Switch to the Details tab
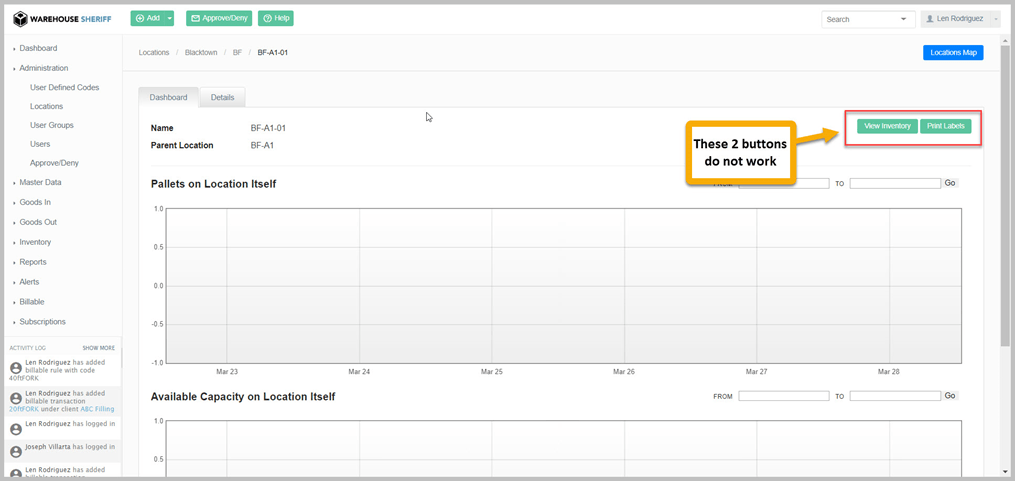1015x481 pixels. [222, 97]
